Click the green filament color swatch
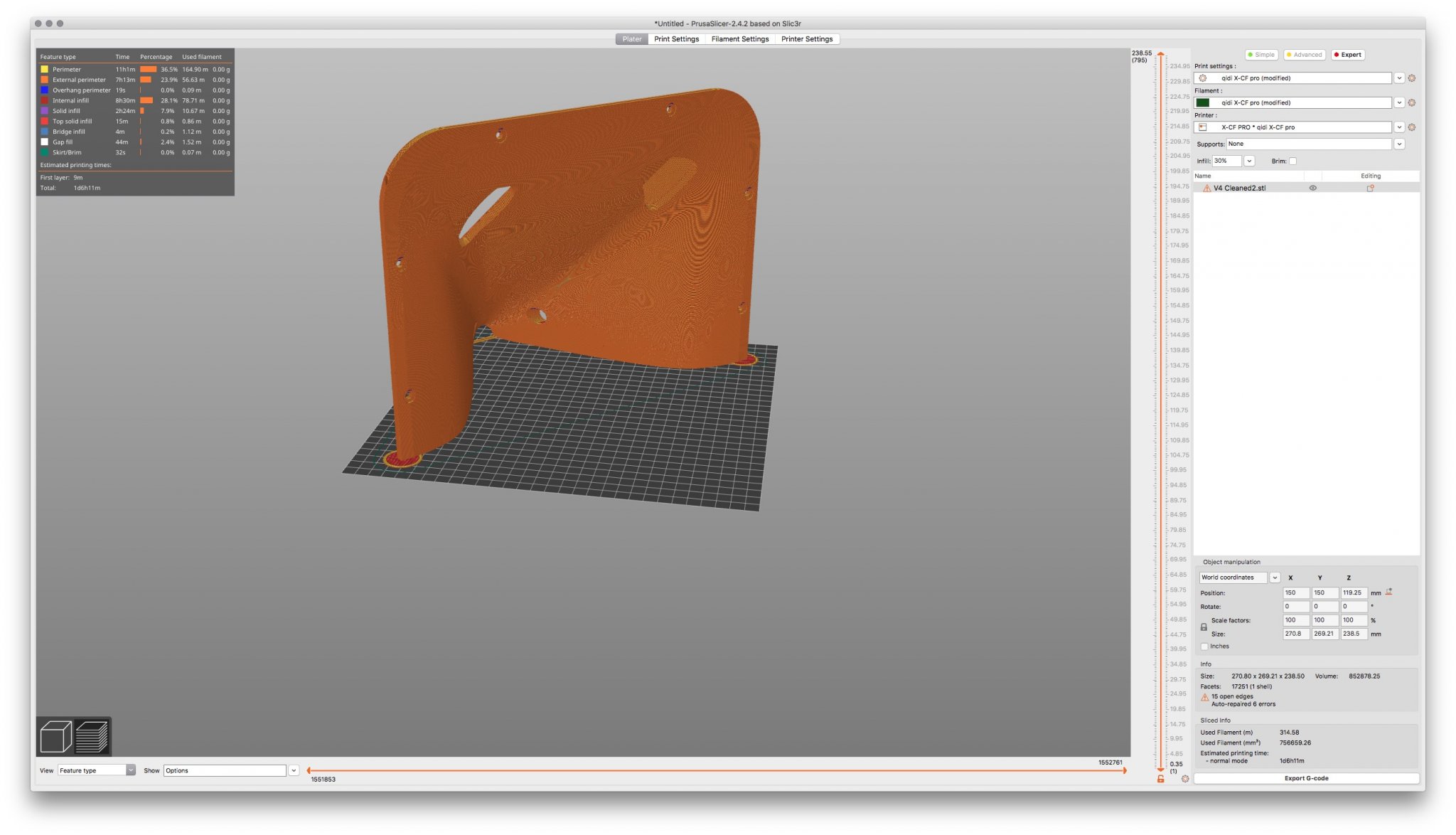 point(1203,102)
